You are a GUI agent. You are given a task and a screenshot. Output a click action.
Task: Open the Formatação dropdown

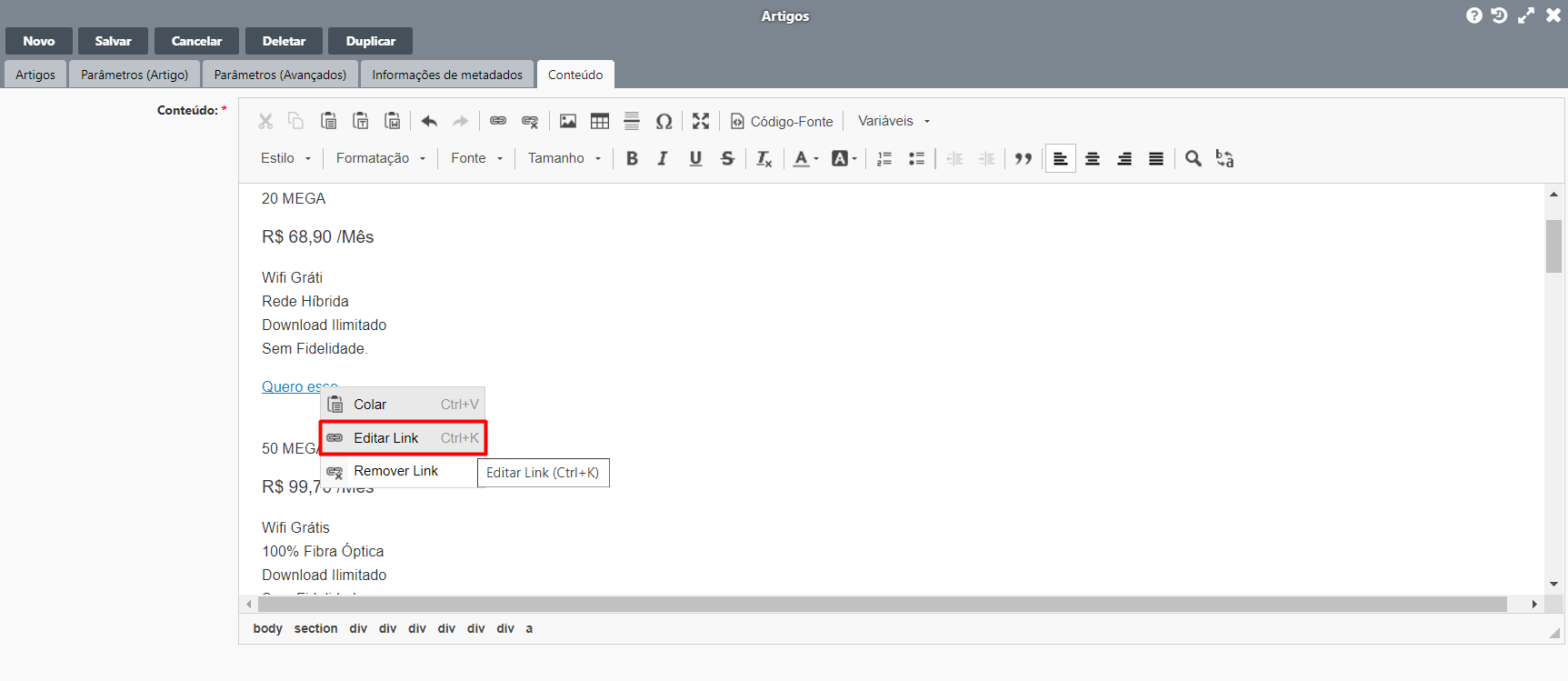pyautogui.click(x=381, y=158)
